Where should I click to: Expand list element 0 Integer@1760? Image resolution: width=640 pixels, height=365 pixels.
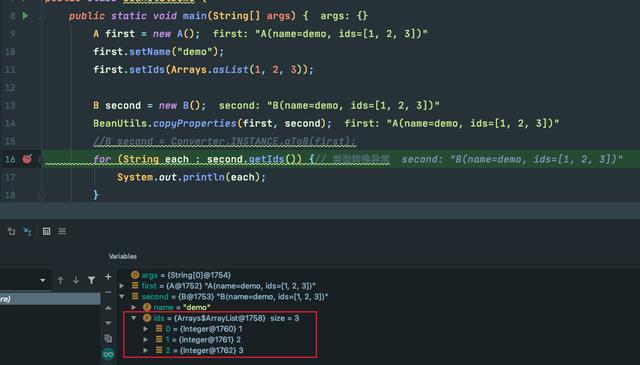pos(146,329)
